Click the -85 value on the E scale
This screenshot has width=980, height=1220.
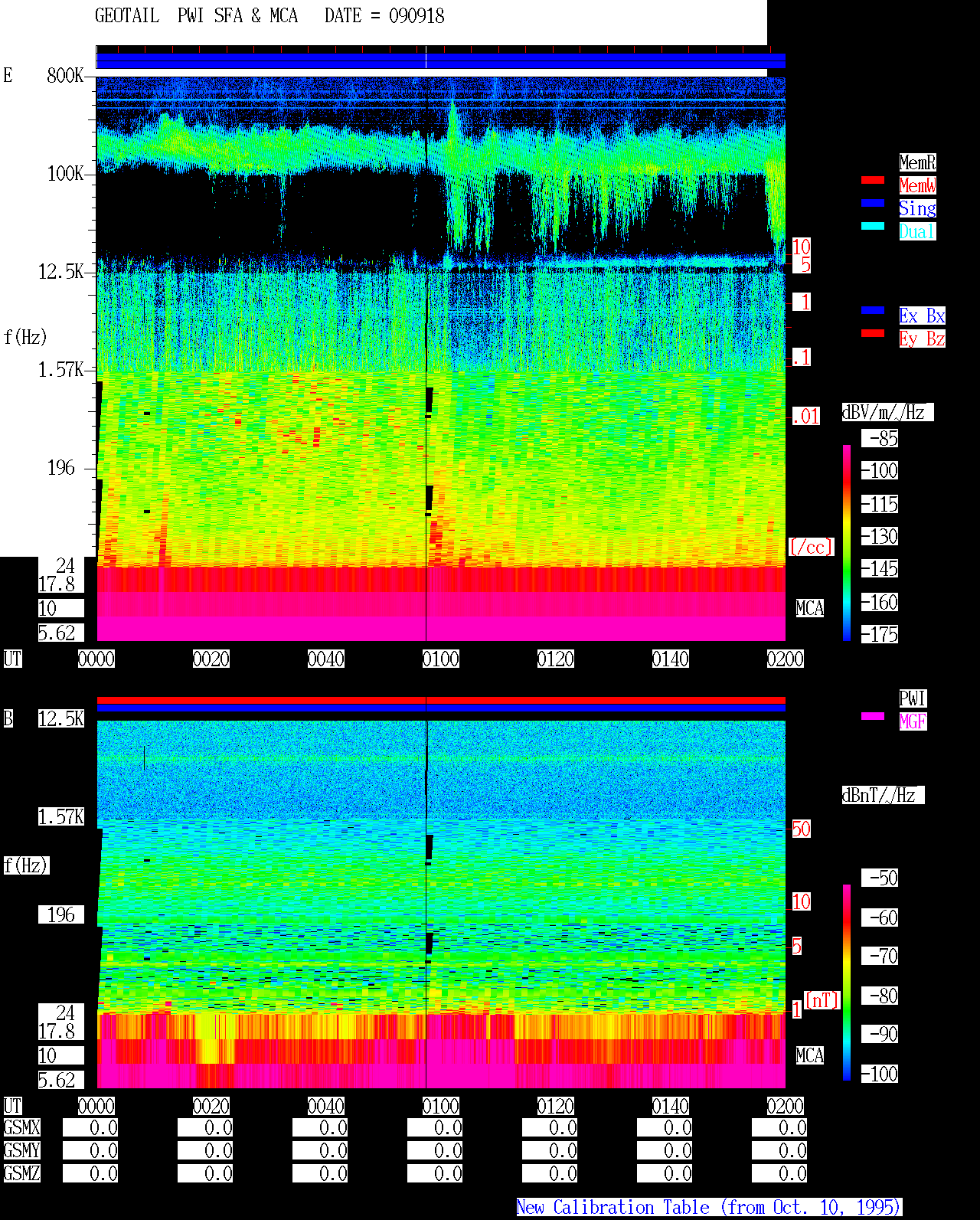point(880,438)
